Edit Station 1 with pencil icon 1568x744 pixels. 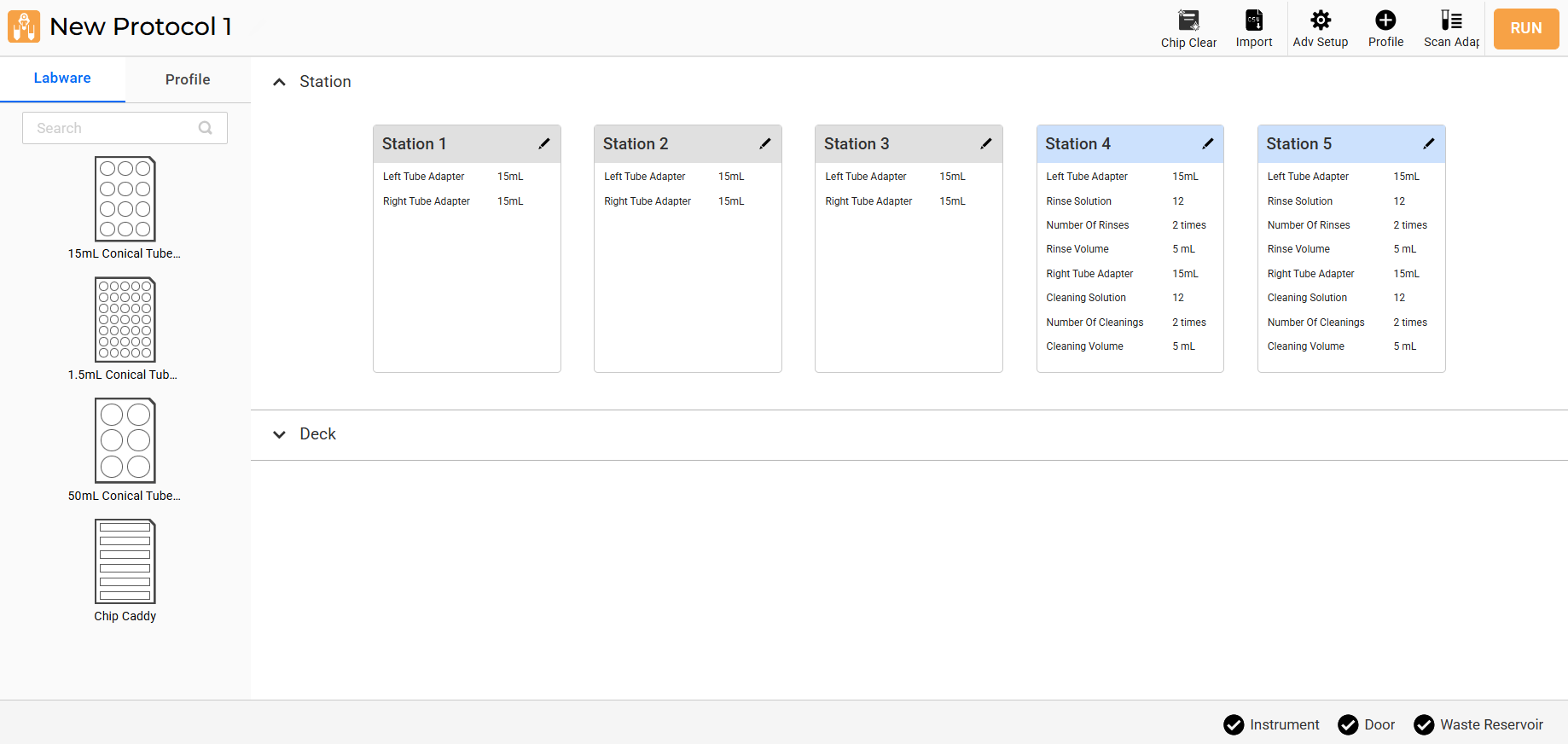pos(544,143)
